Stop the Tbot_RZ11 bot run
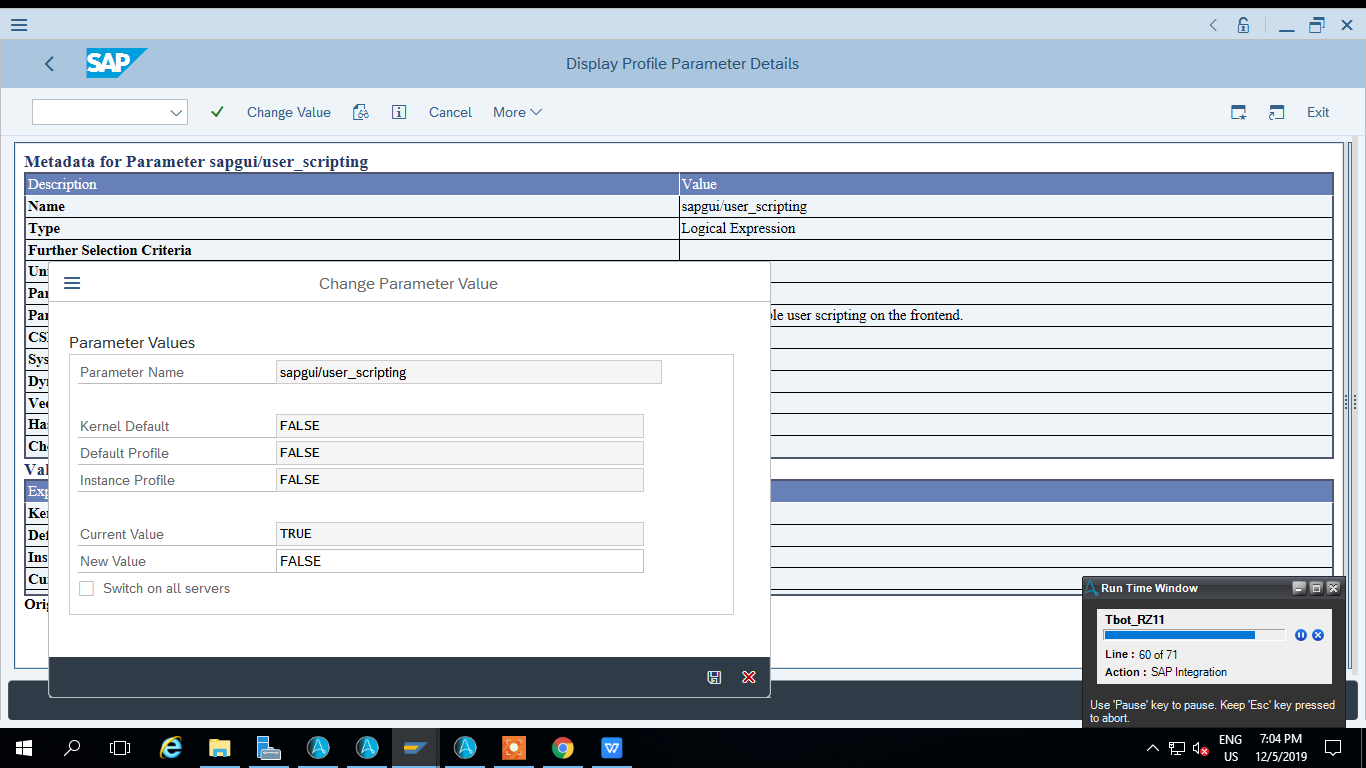The image size is (1366, 768). point(1318,635)
